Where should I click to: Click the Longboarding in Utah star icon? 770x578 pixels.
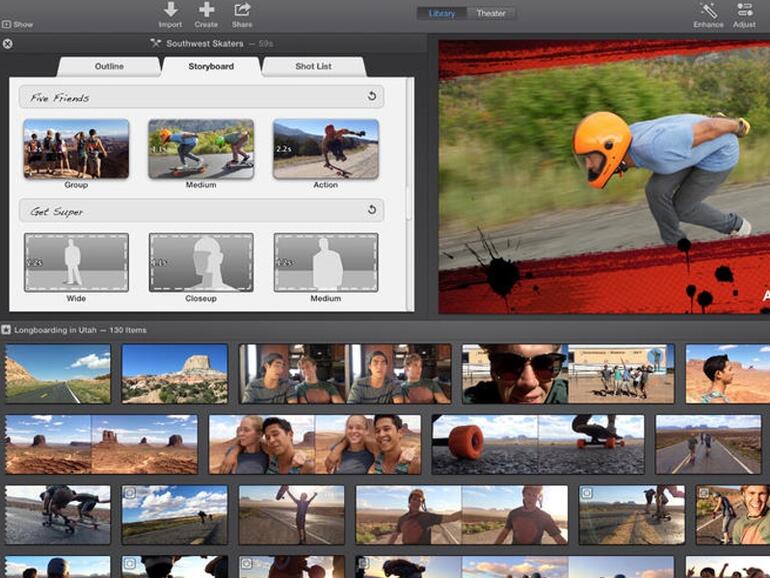point(6,330)
